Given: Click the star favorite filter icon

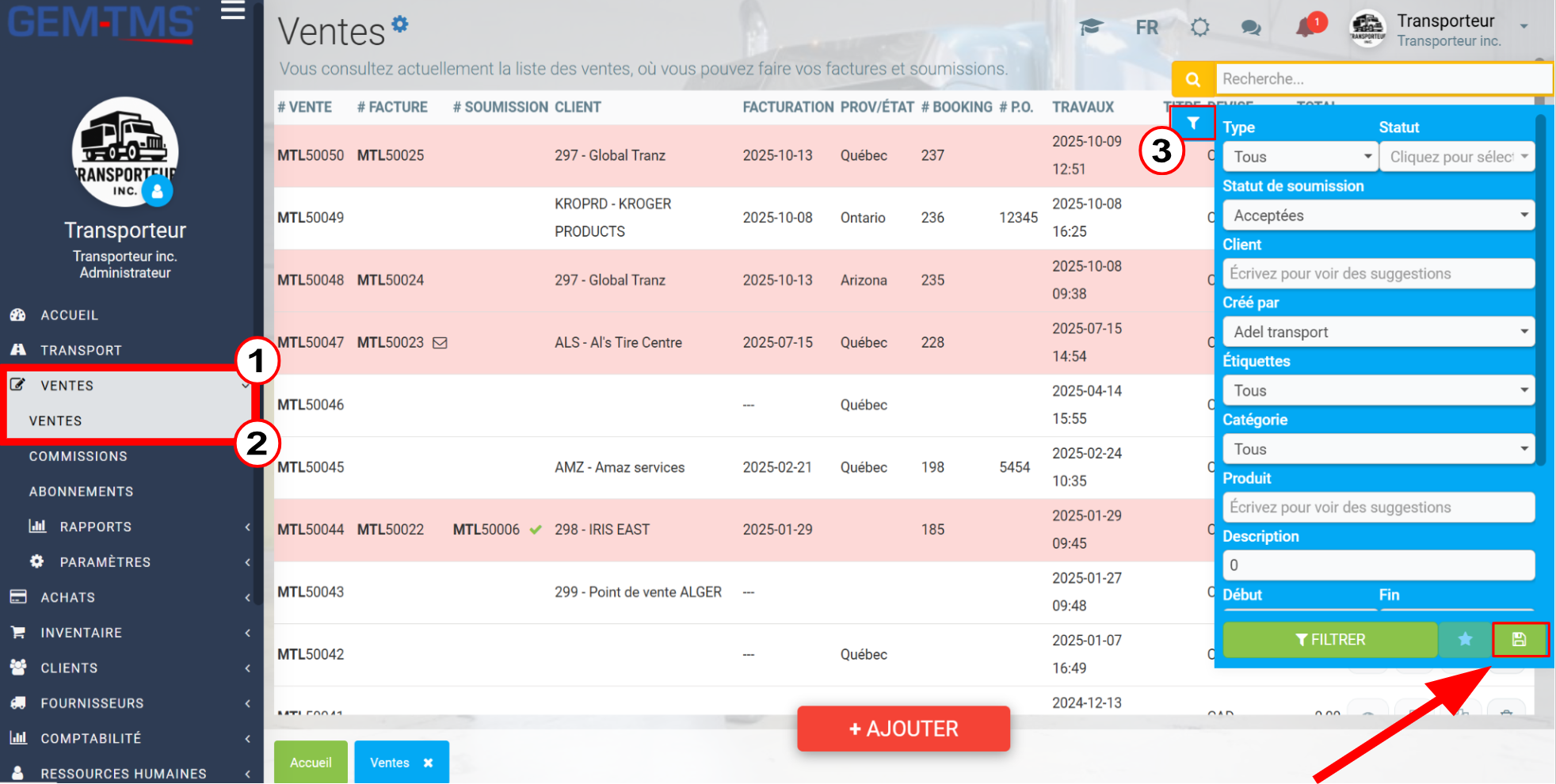Looking at the screenshot, I should (1465, 639).
